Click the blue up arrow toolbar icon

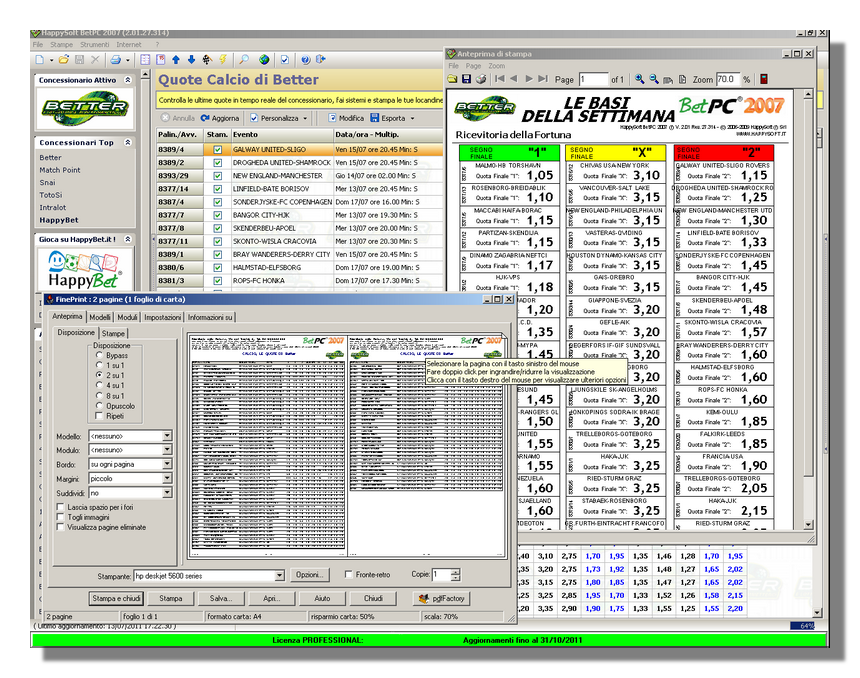click(176, 59)
